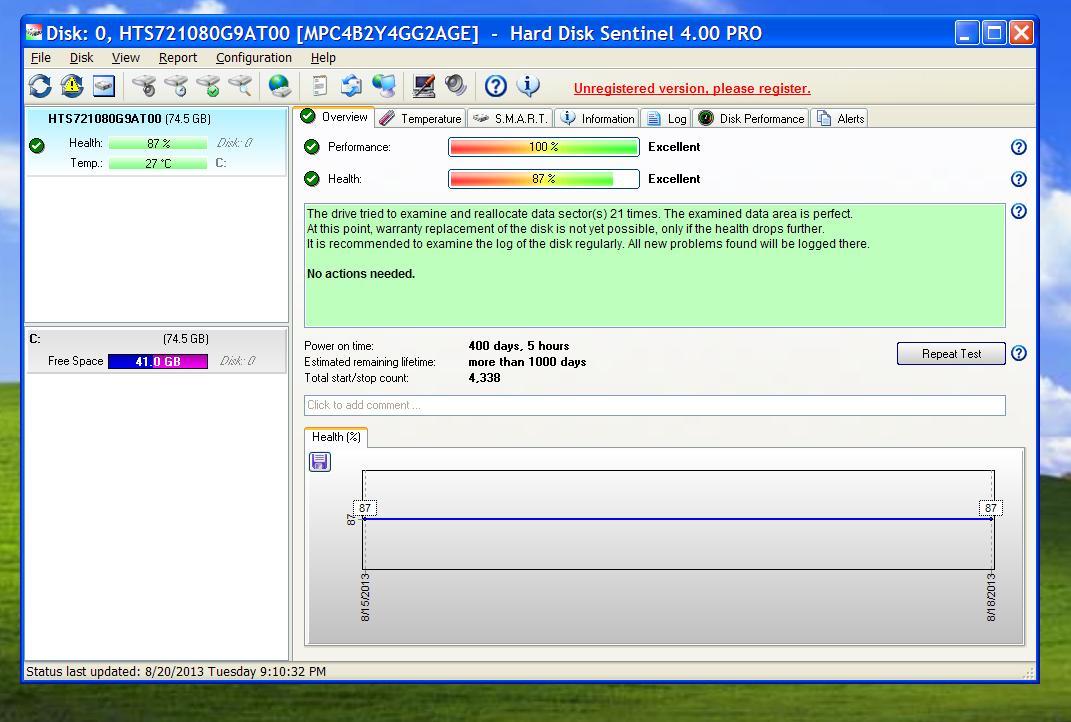Click the notepad report toolbar icon
Screen dimensions: 1071x722
point(319,86)
